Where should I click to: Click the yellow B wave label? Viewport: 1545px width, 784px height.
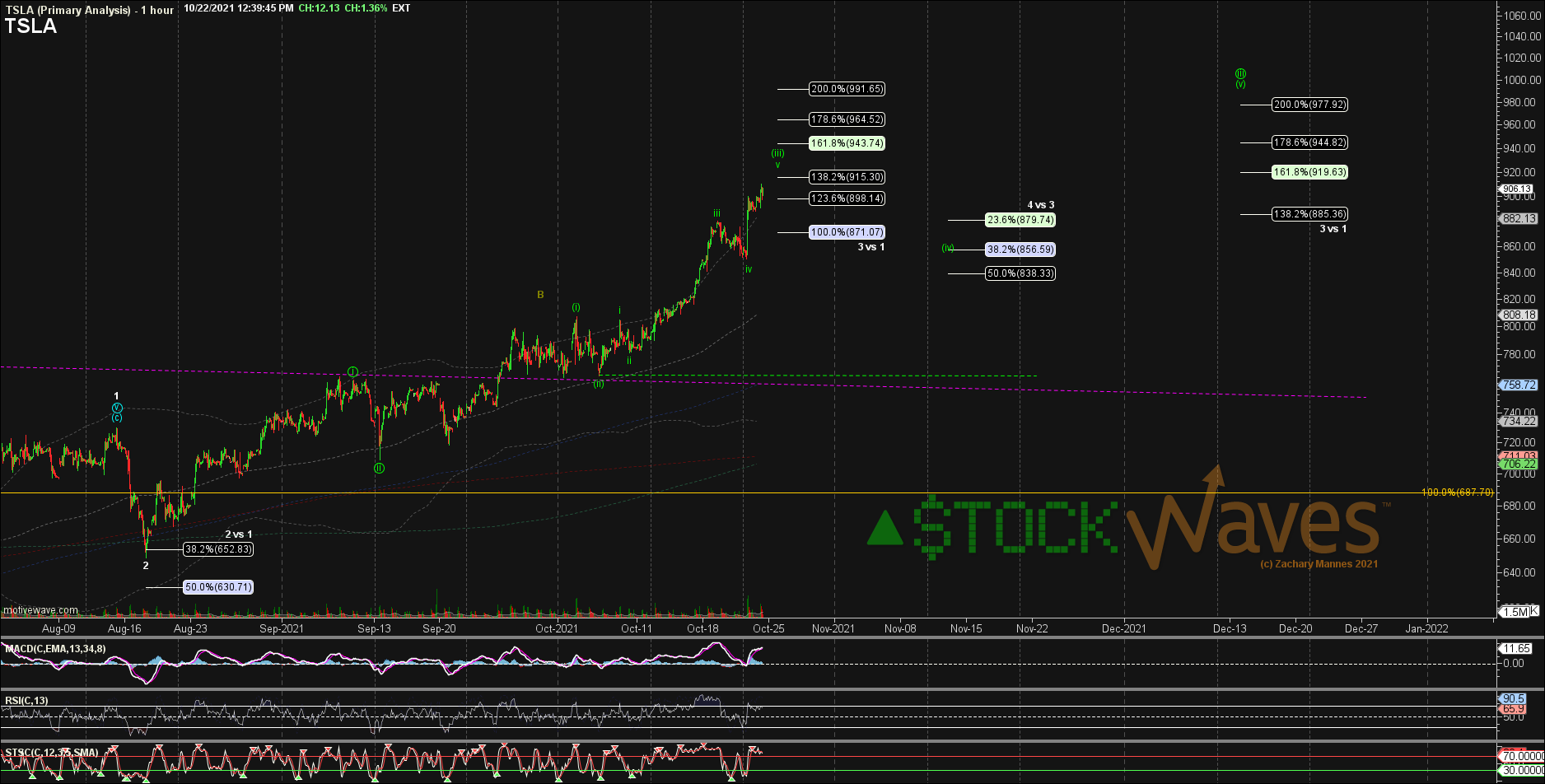pyautogui.click(x=540, y=294)
